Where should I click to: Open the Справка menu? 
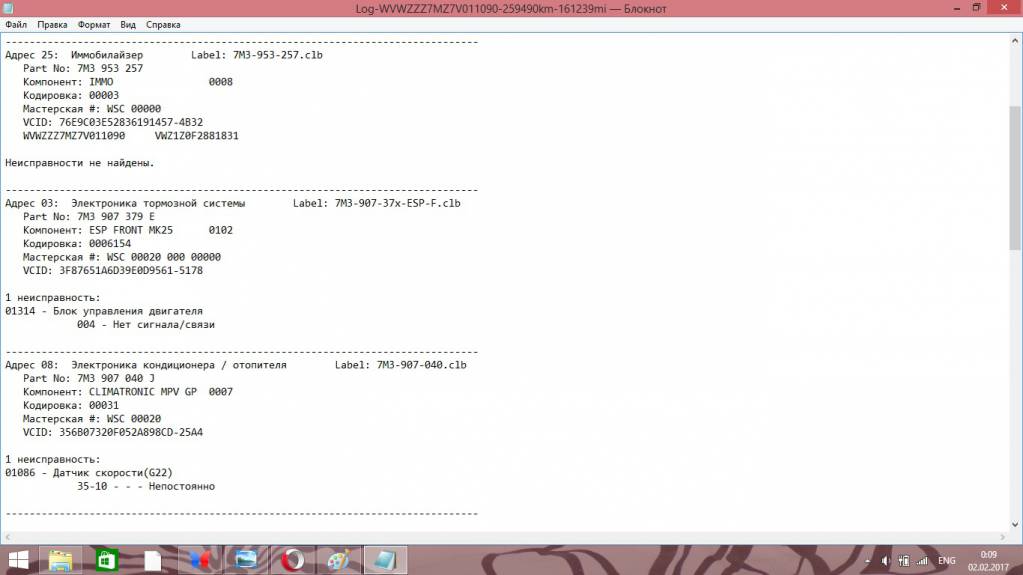[163, 23]
